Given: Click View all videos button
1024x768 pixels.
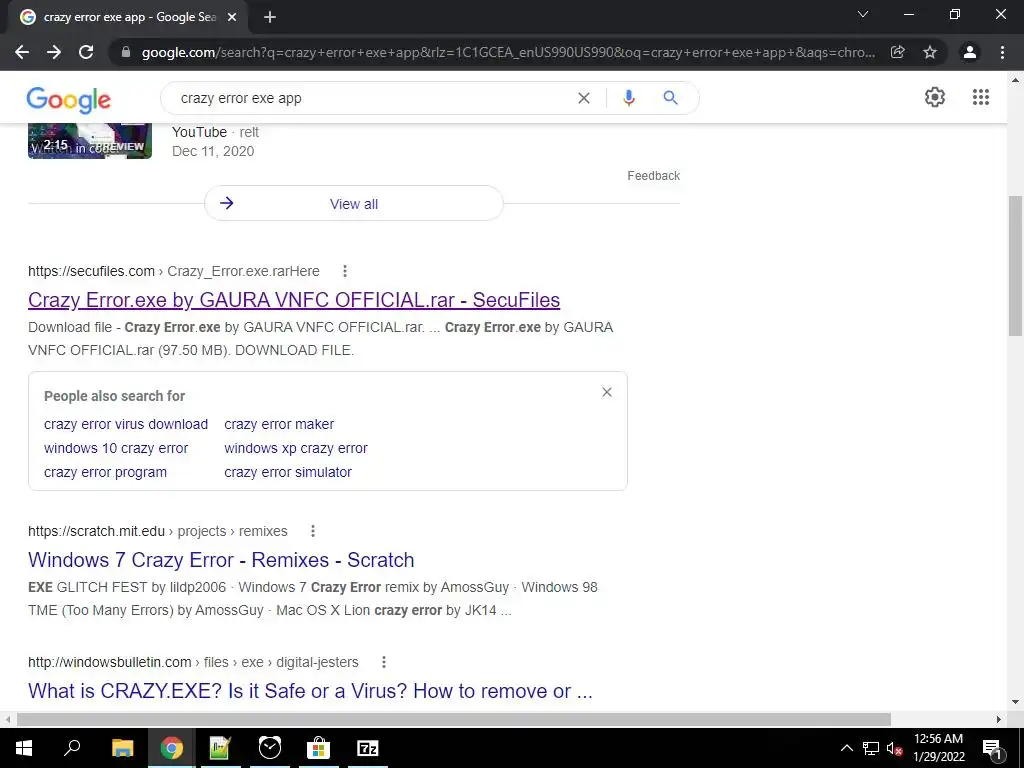Looking at the screenshot, I should [353, 203].
